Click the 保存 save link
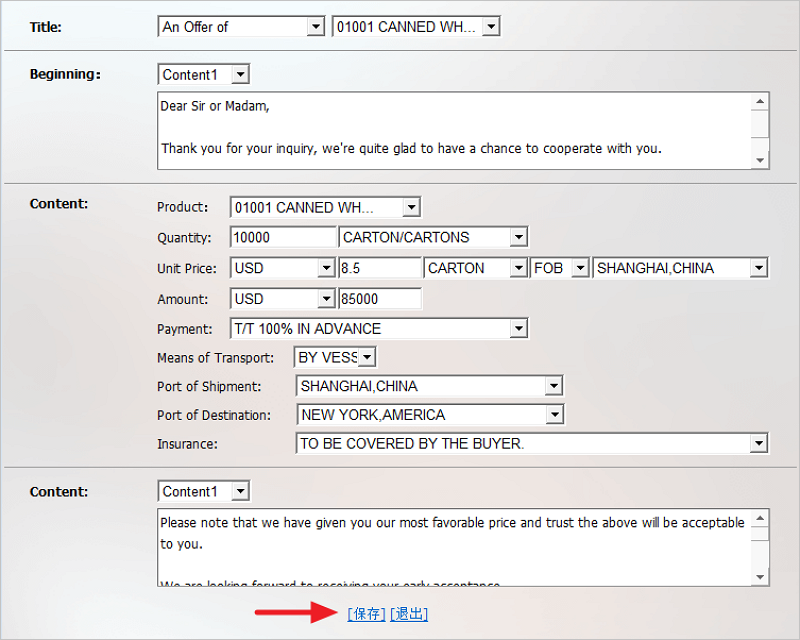Viewport: 800px width, 640px height. coord(366,614)
